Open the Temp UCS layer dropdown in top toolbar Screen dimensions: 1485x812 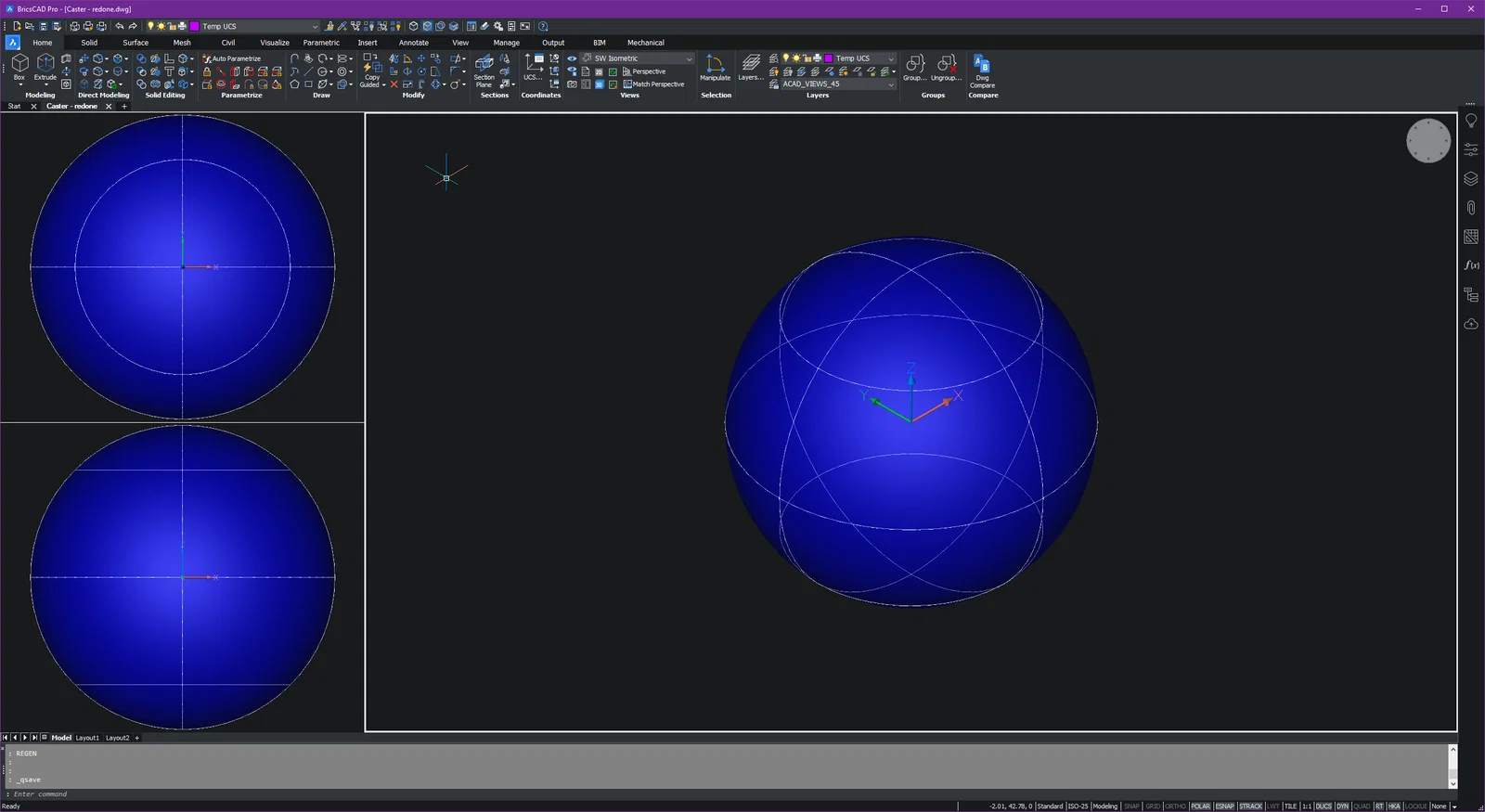[x=315, y=27]
